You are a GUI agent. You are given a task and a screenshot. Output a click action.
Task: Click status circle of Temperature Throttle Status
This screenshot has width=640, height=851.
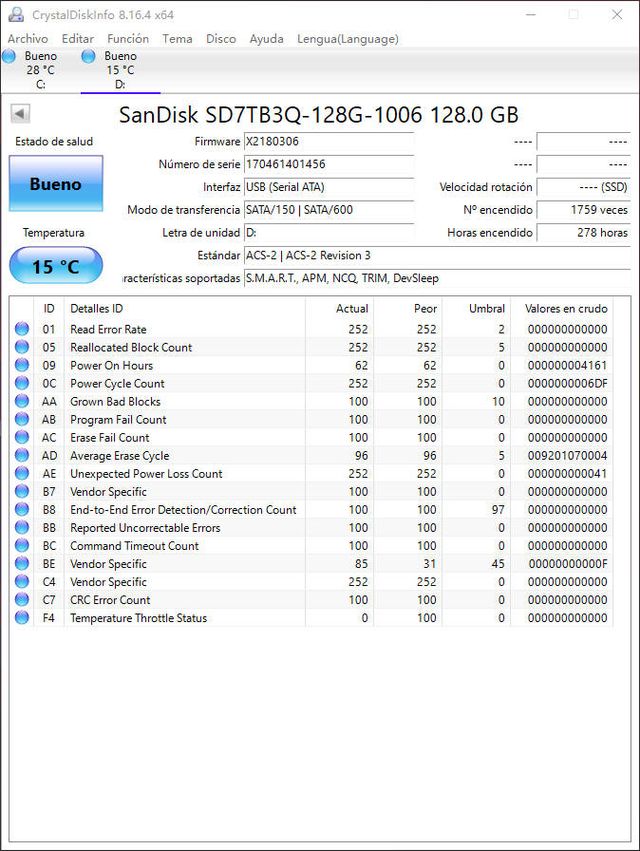[x=22, y=618]
